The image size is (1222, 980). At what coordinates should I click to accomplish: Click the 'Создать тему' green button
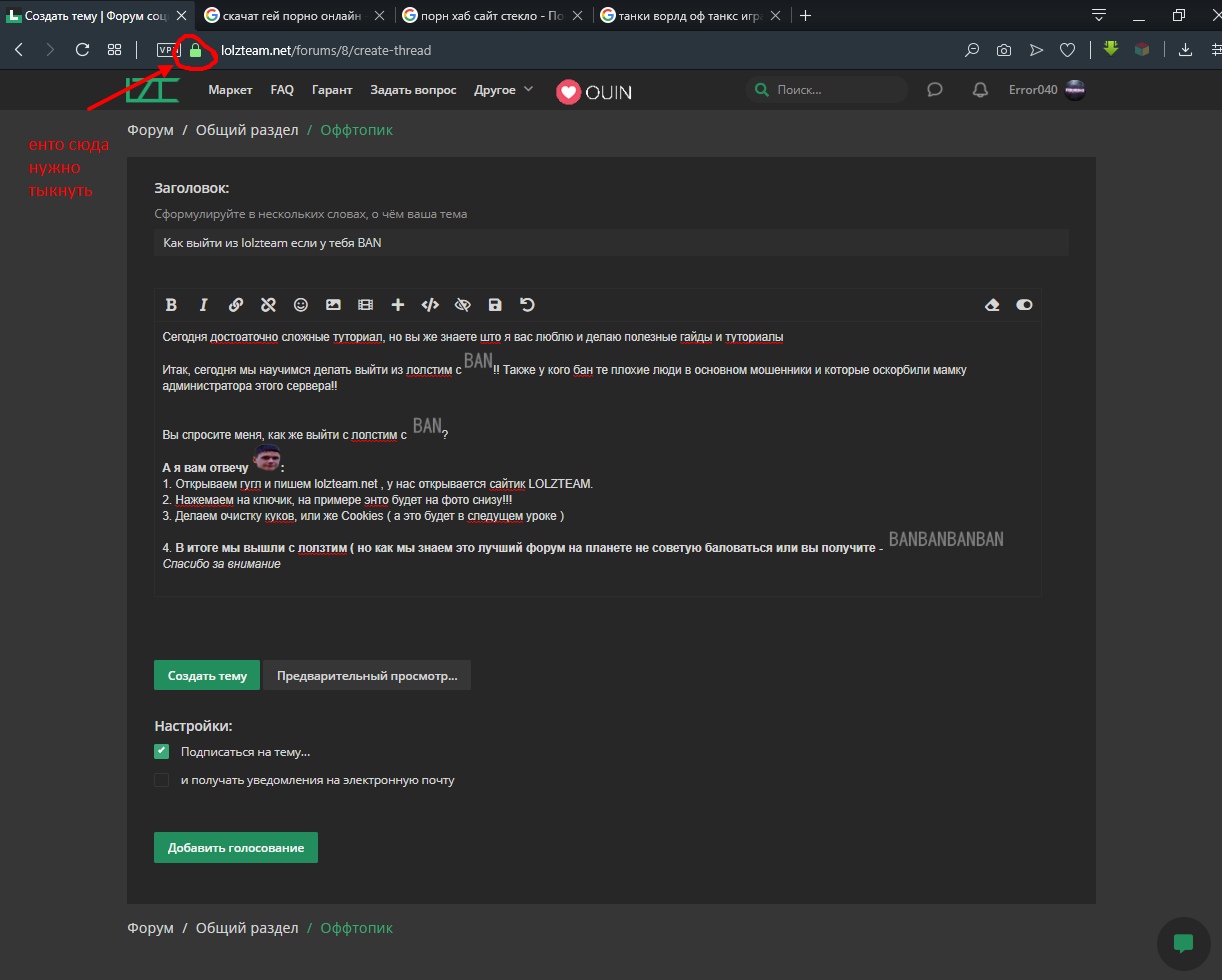[x=207, y=675]
